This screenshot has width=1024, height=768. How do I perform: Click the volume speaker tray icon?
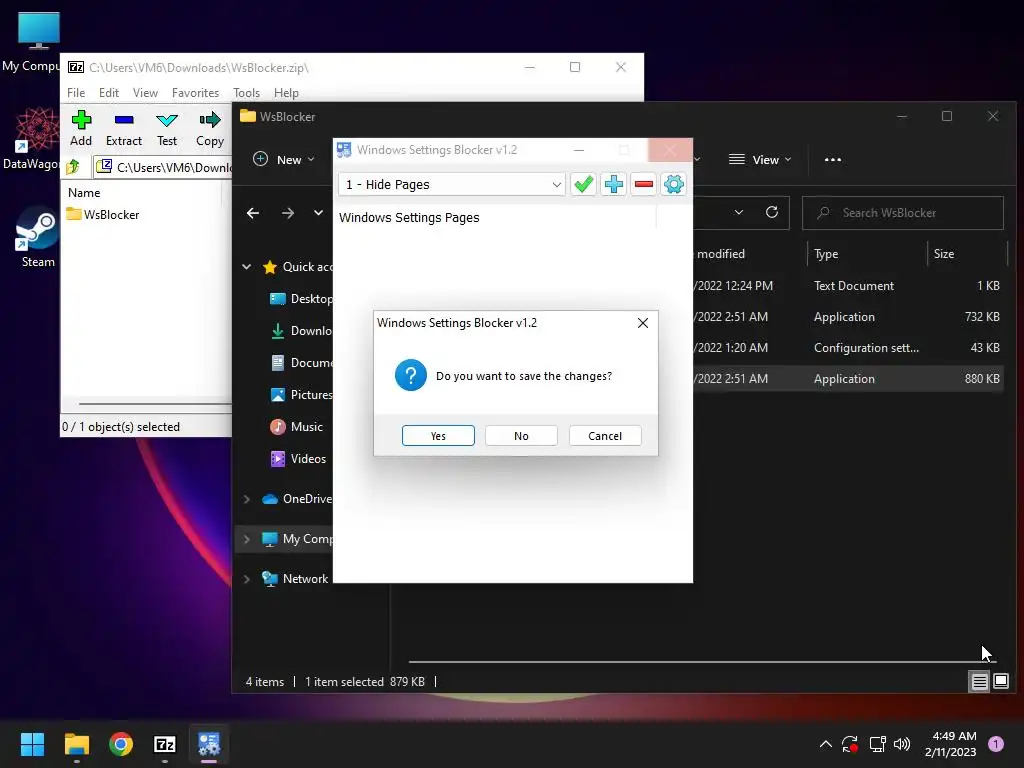pyautogui.click(x=902, y=744)
